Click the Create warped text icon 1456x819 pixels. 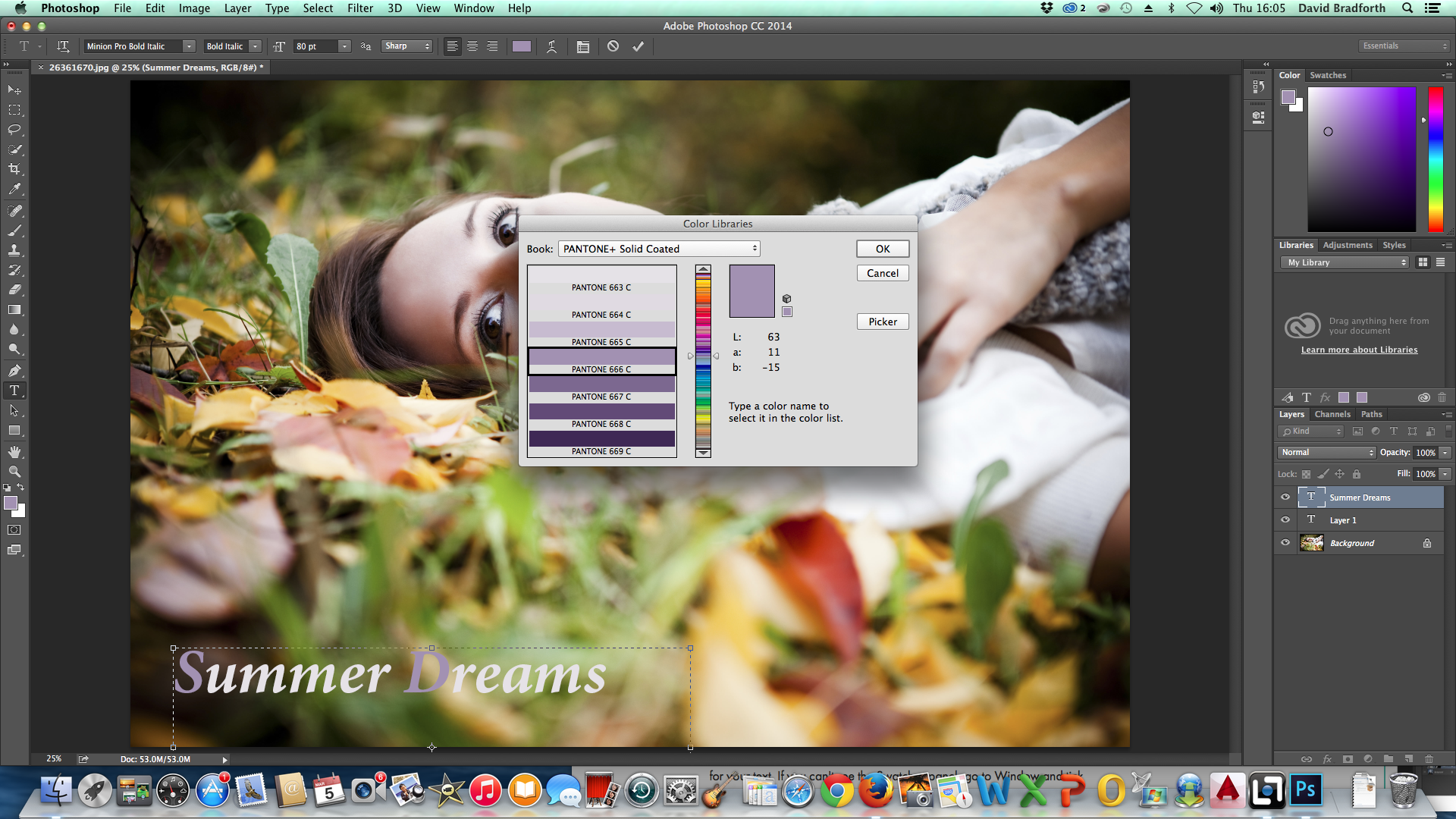(552, 46)
